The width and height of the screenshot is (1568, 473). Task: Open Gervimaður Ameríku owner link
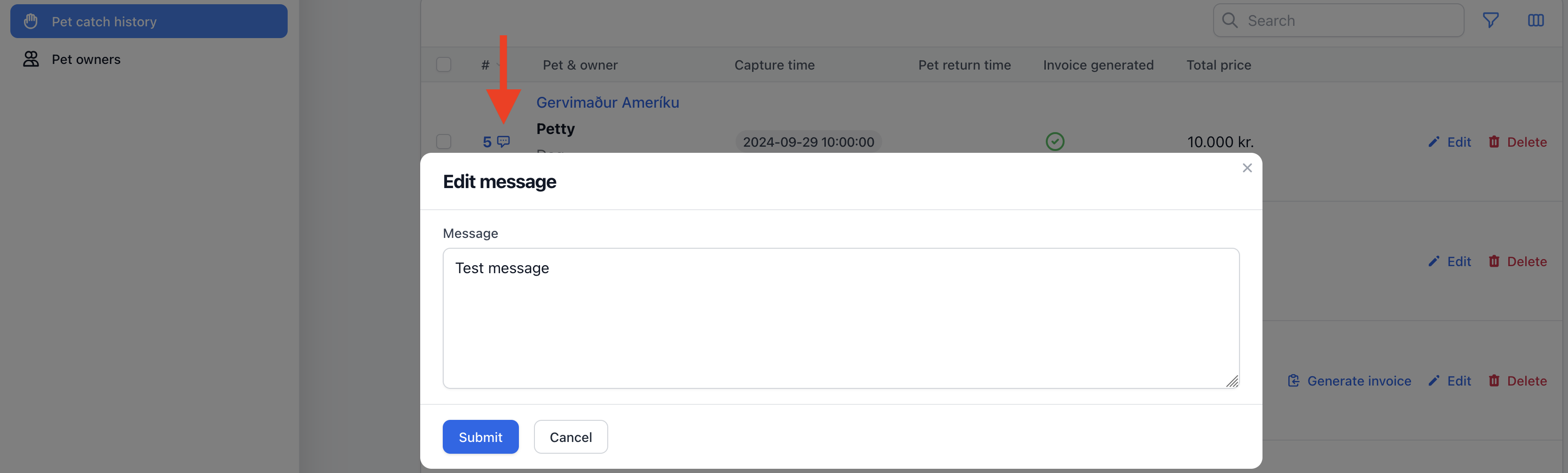[x=607, y=102]
